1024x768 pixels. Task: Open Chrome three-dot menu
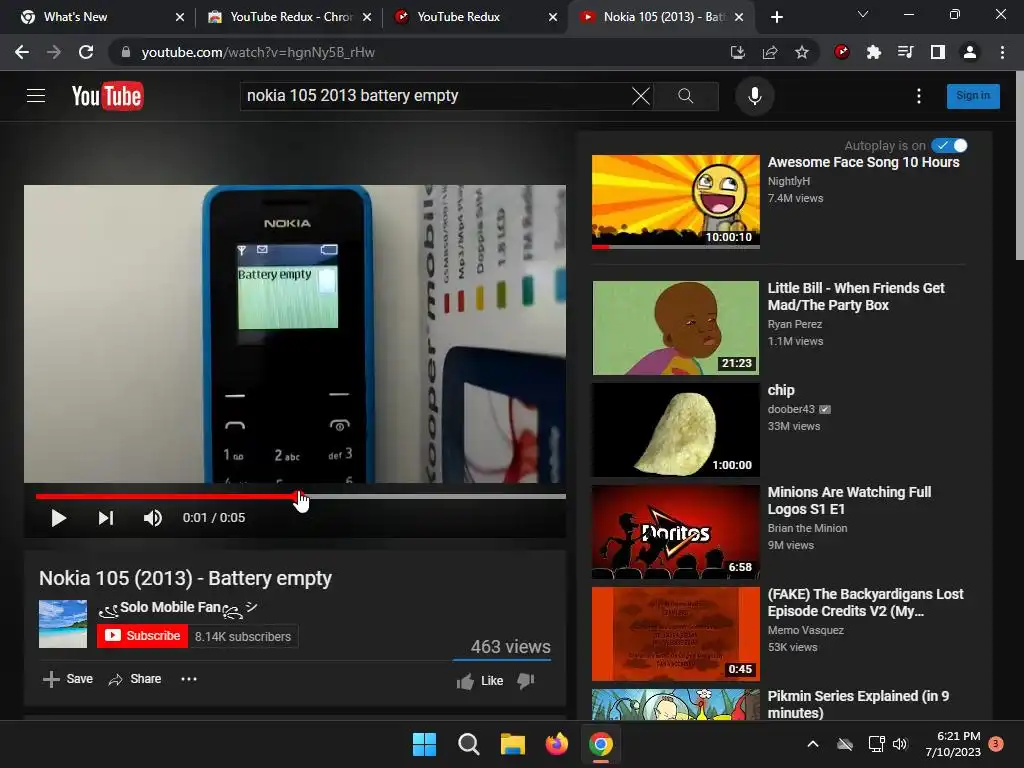(1002, 52)
